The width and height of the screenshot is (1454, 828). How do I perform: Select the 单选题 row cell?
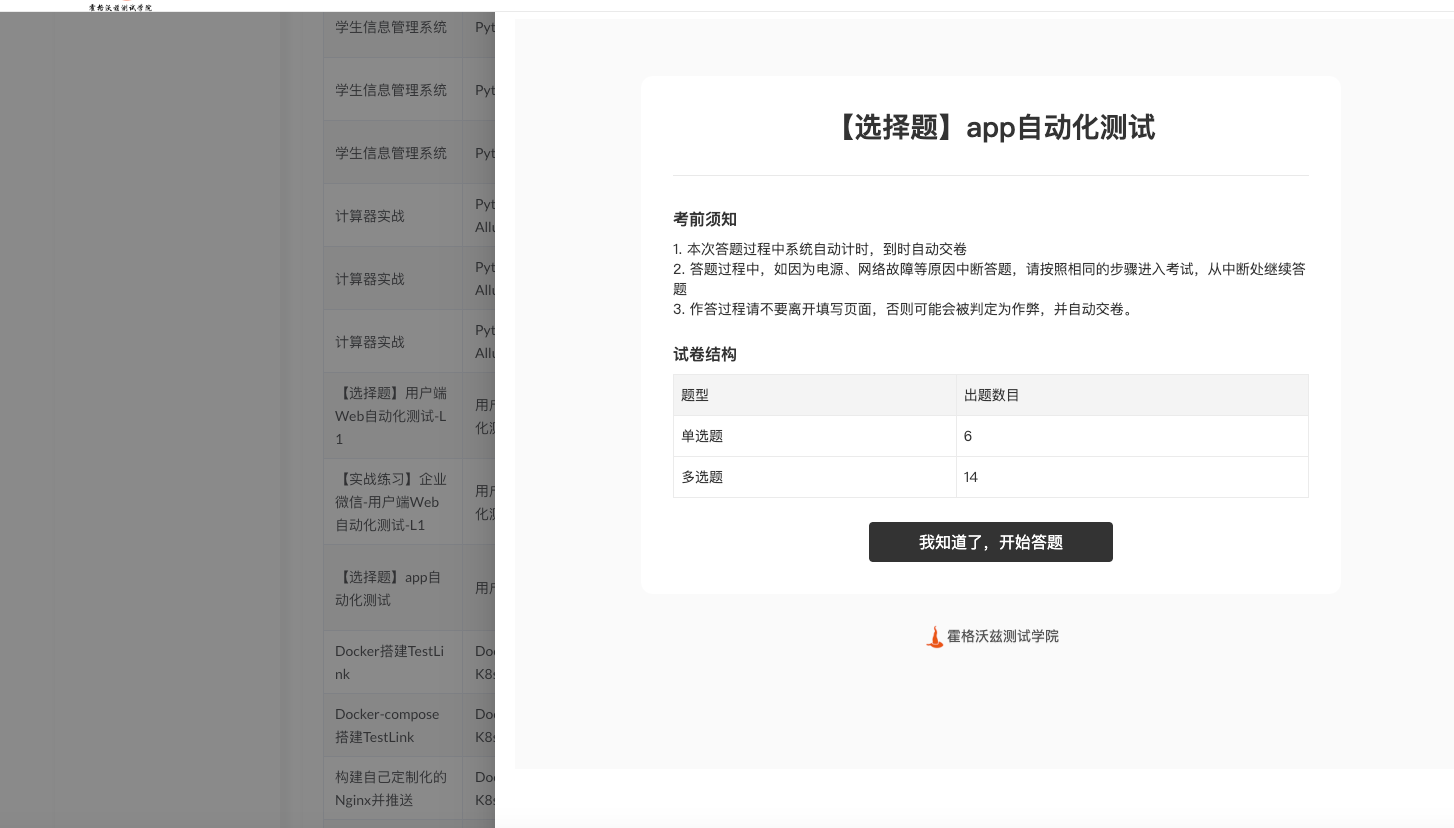coord(814,436)
